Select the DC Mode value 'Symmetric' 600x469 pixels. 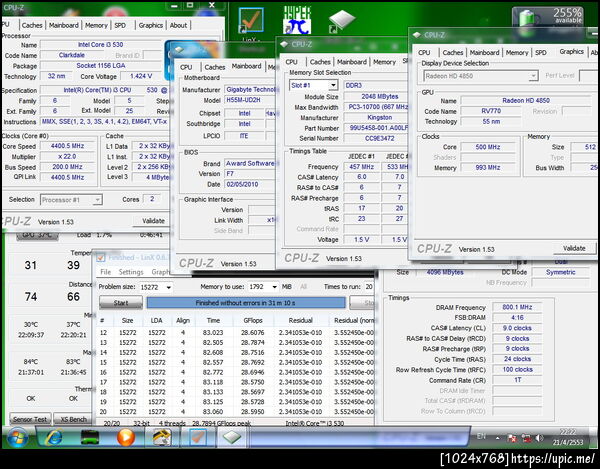pyautogui.click(x=561, y=272)
